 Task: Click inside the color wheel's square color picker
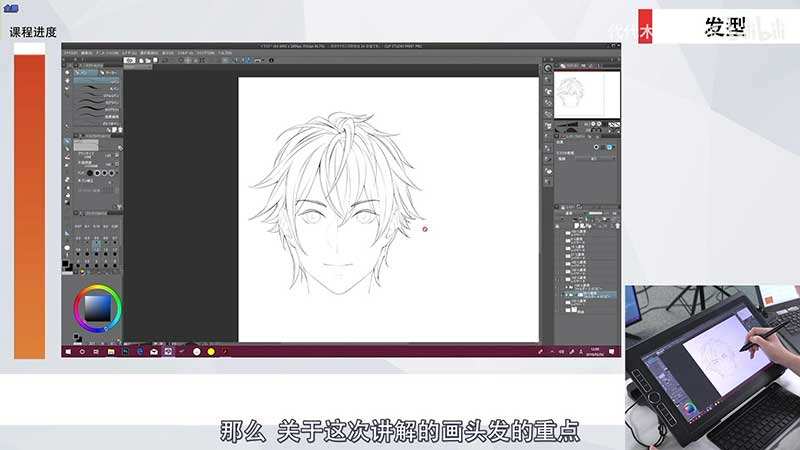(x=97, y=309)
